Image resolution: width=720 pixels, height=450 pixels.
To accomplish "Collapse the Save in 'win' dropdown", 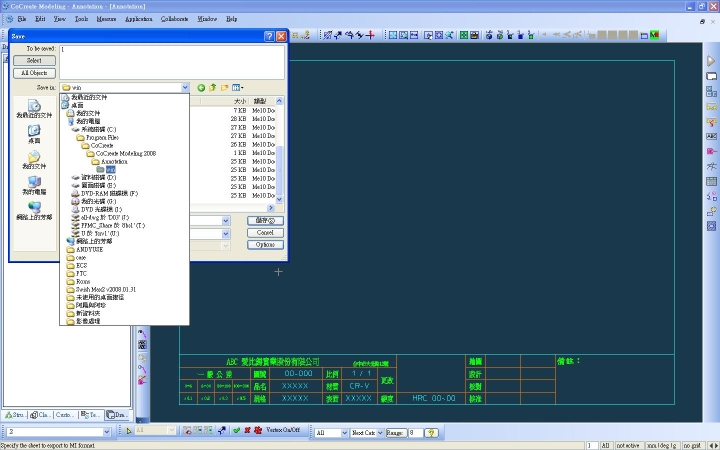I will 185,88.
